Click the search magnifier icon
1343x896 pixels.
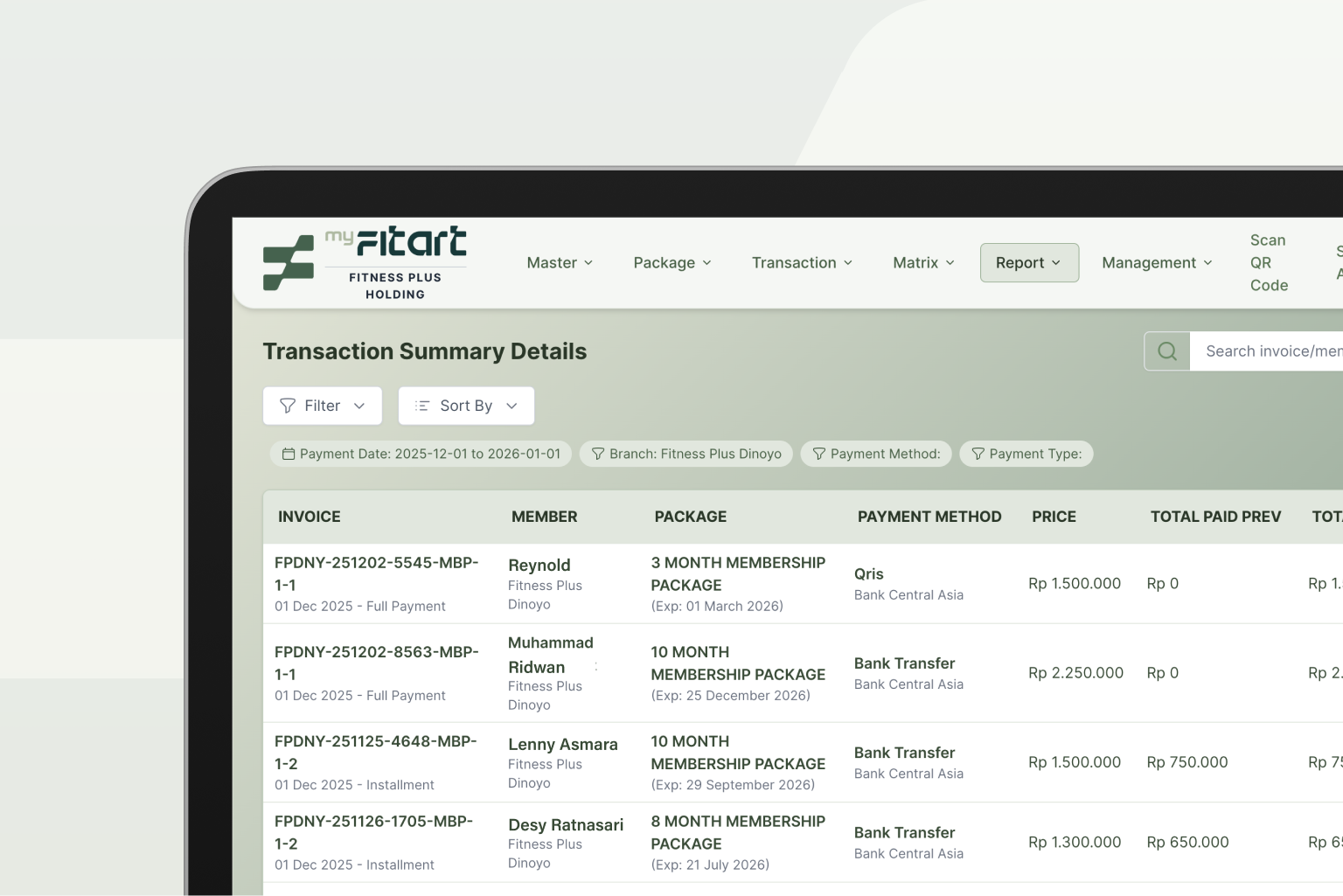(1167, 351)
